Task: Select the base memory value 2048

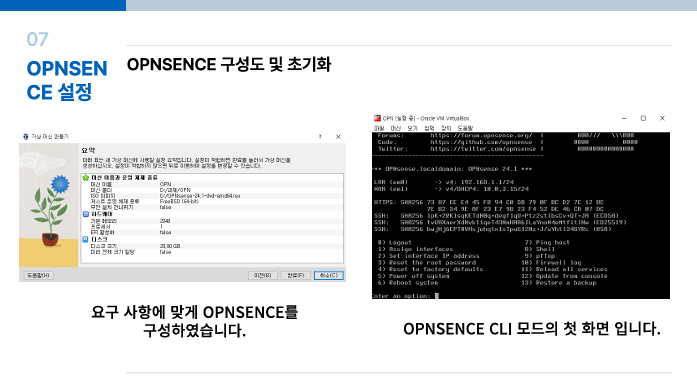Action: [x=165, y=221]
